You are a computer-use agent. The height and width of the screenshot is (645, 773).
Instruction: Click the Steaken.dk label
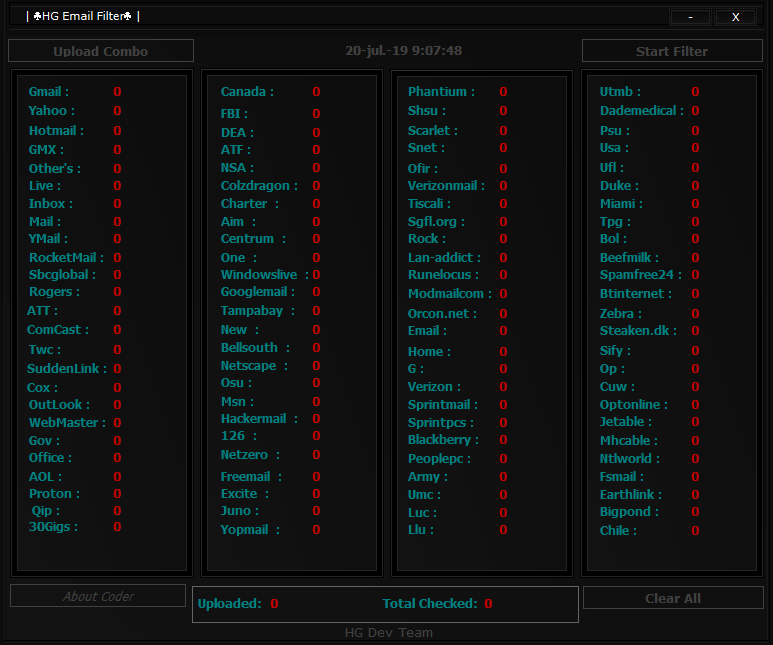tap(638, 330)
